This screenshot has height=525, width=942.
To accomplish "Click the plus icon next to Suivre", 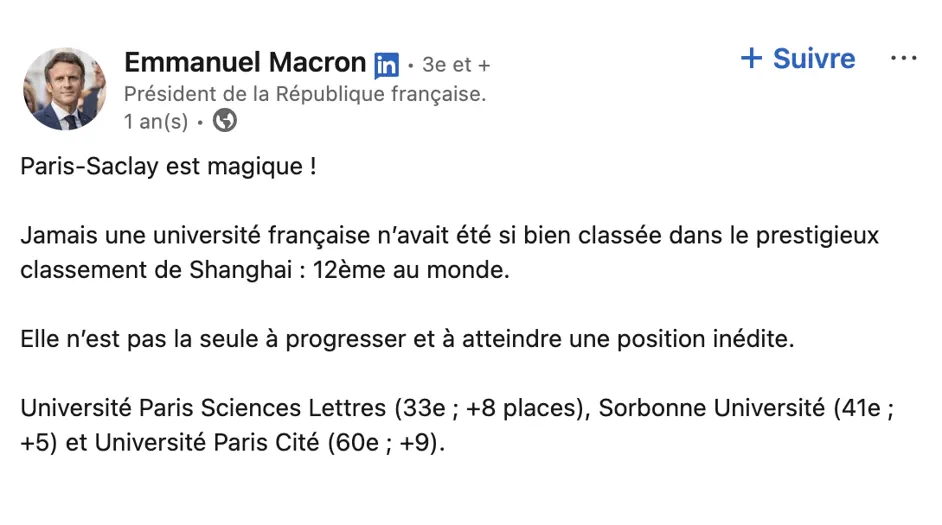I will [x=751, y=59].
